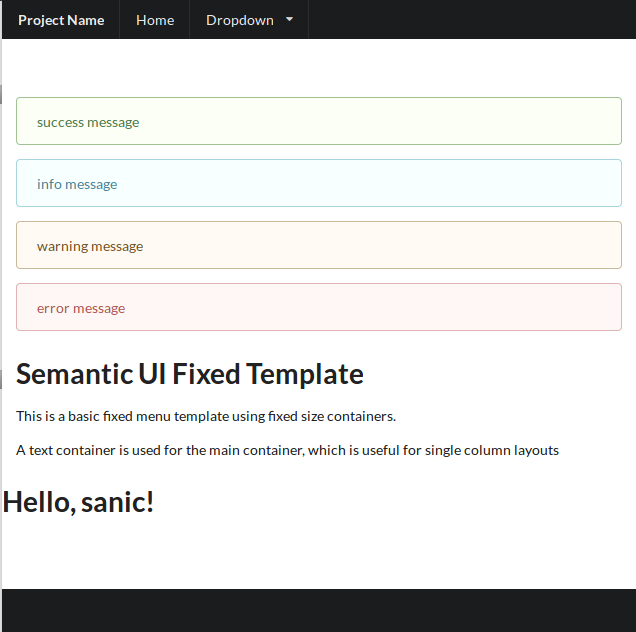
Task: Click the Project Name brand link
Action: 61,20
